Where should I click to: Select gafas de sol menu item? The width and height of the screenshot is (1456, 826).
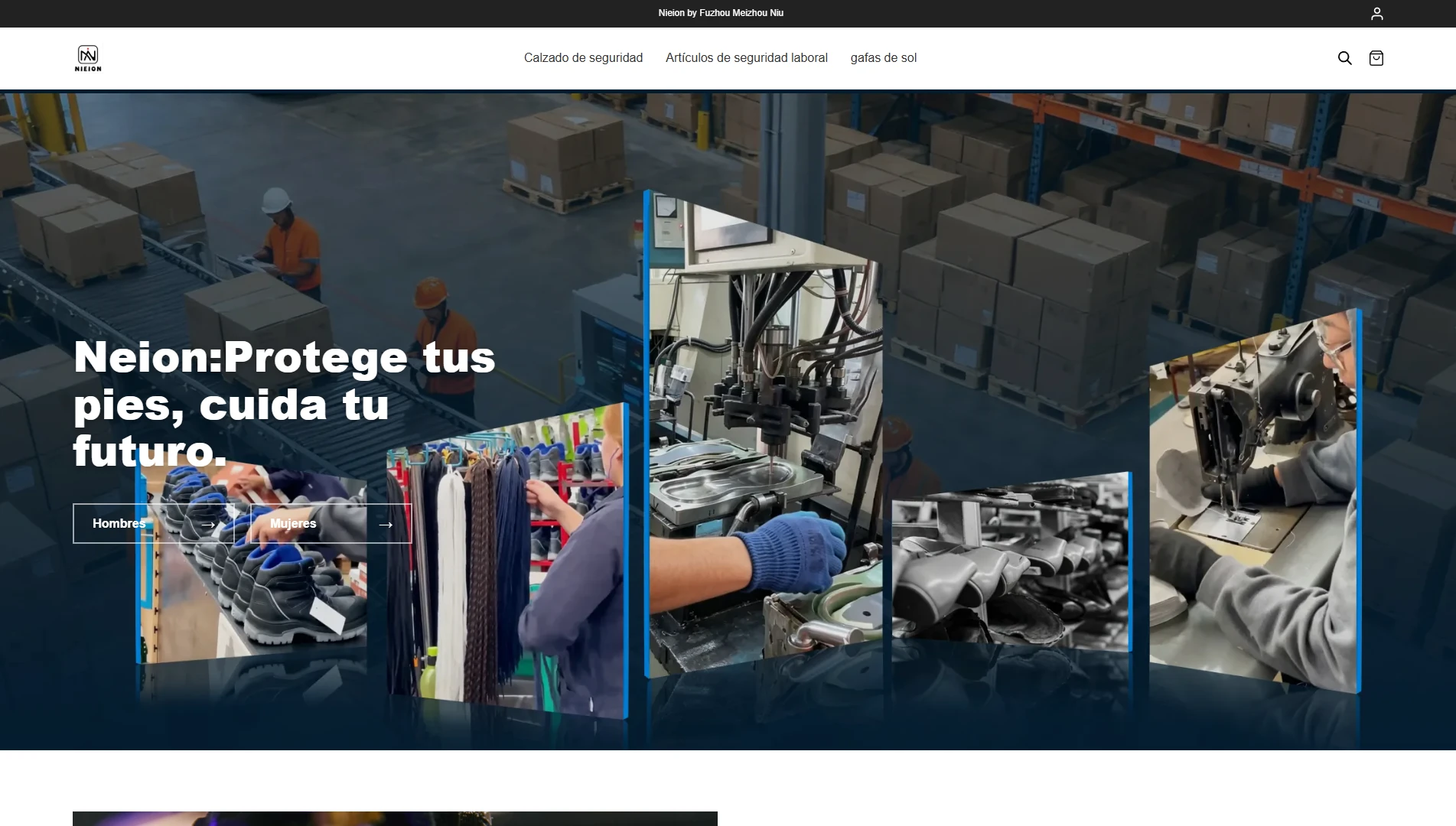[x=883, y=58]
